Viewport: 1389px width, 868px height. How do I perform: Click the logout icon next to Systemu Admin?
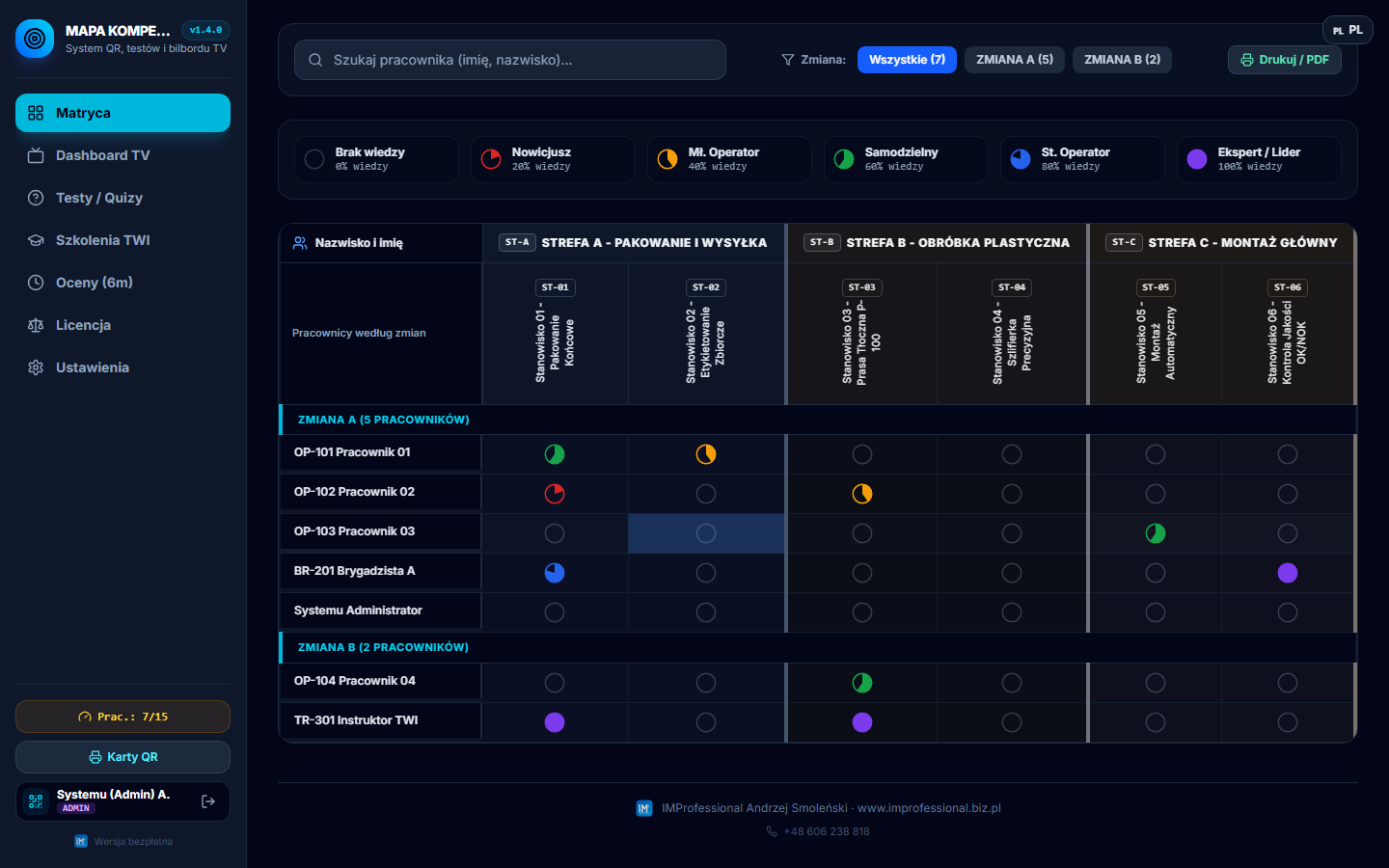tap(208, 801)
